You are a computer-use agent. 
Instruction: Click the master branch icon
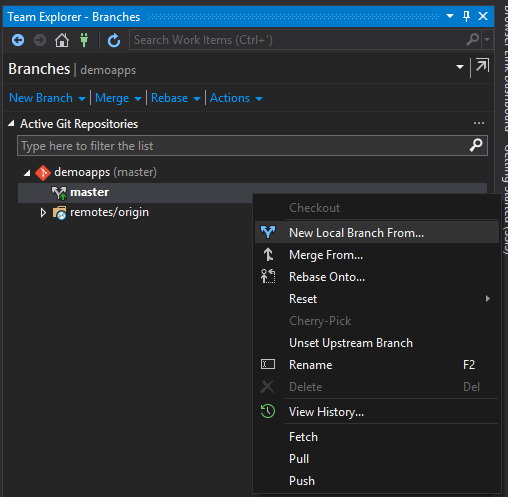60,193
